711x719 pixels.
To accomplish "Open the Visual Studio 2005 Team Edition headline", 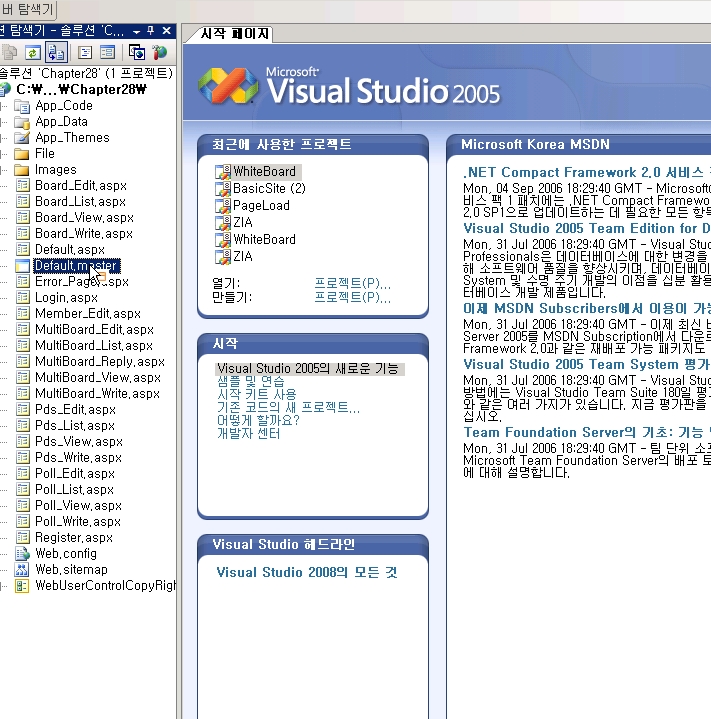I will pos(587,228).
